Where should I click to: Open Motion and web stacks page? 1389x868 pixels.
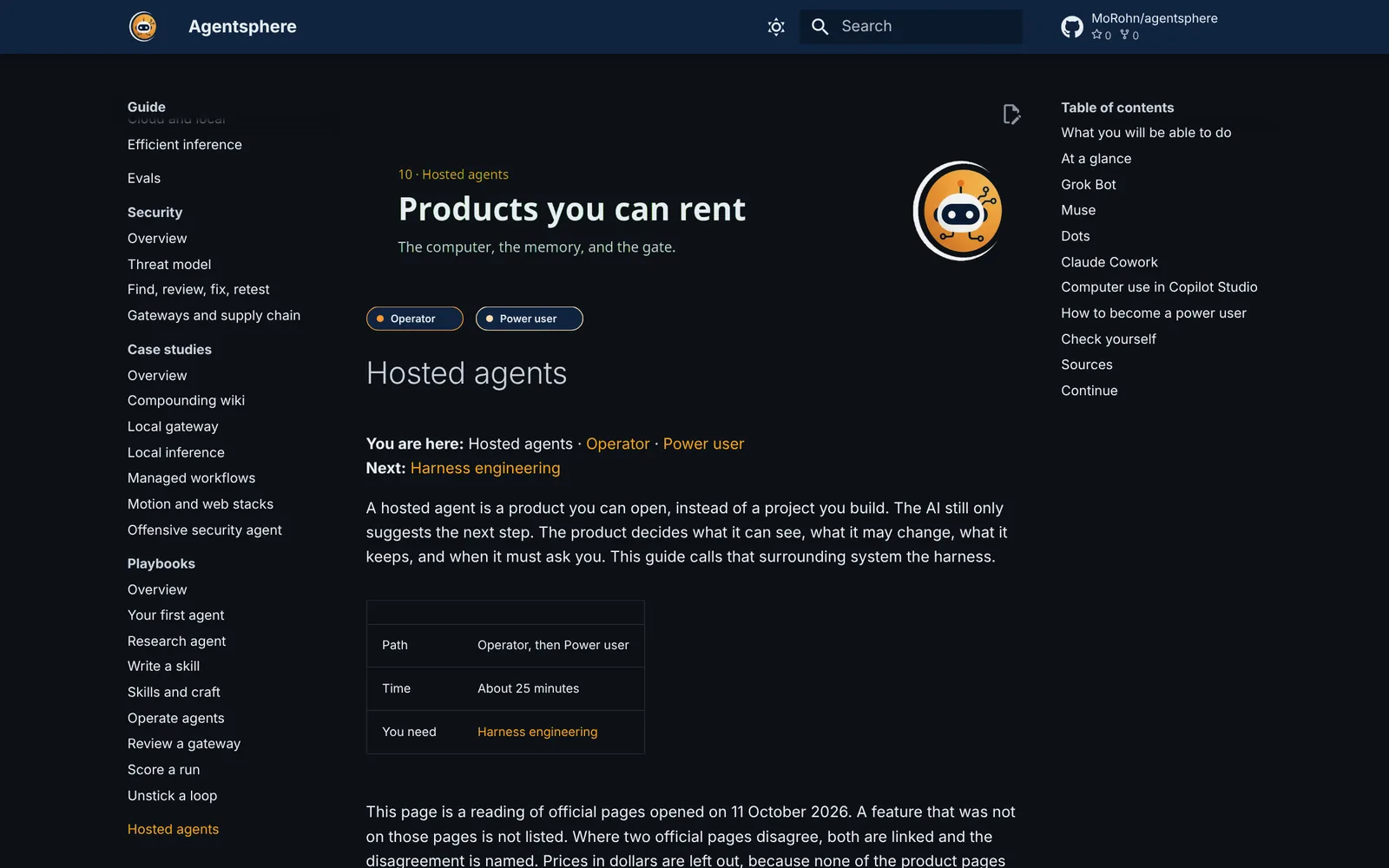[x=201, y=504]
